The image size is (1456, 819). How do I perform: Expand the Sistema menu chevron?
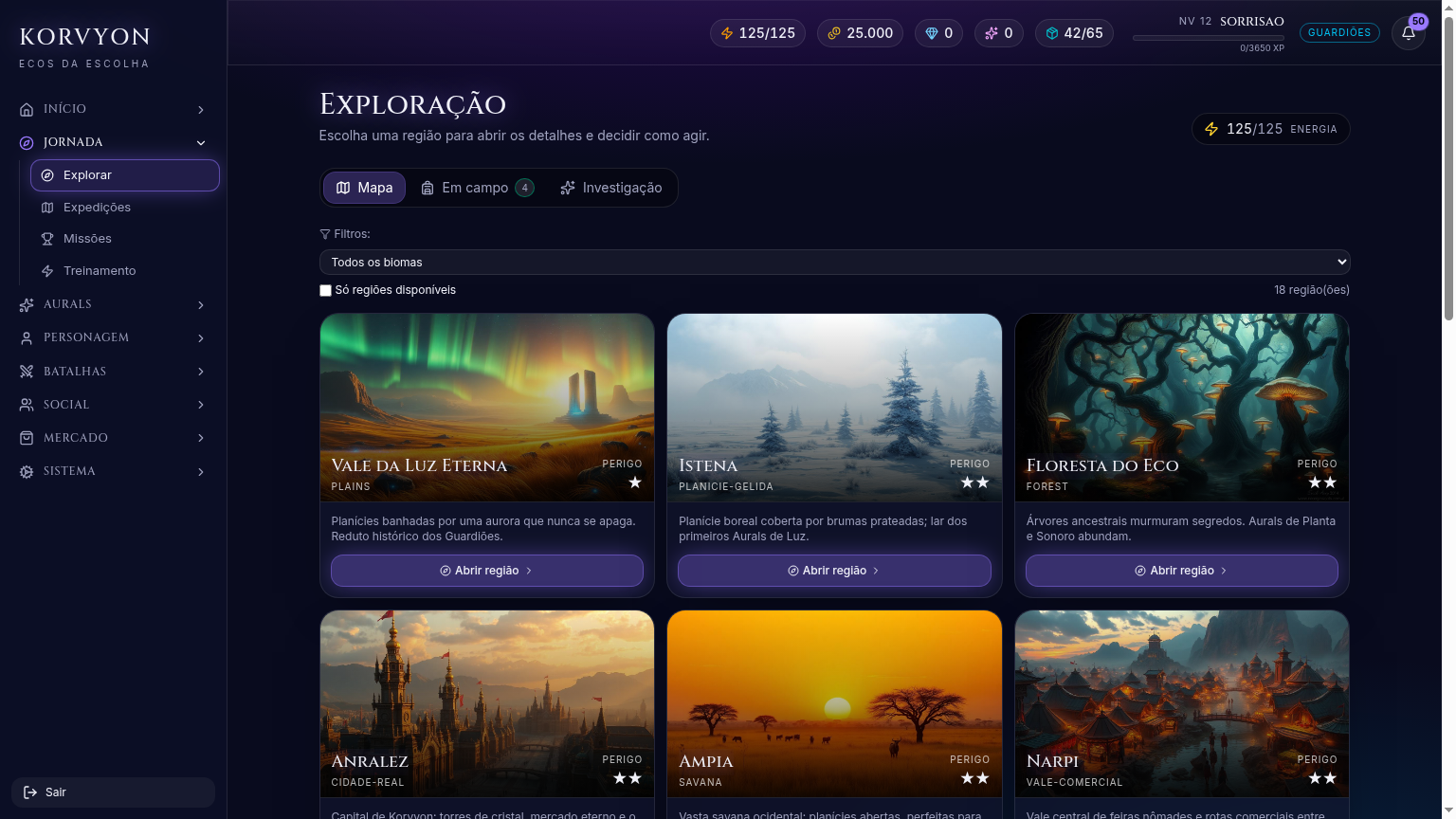tap(201, 472)
